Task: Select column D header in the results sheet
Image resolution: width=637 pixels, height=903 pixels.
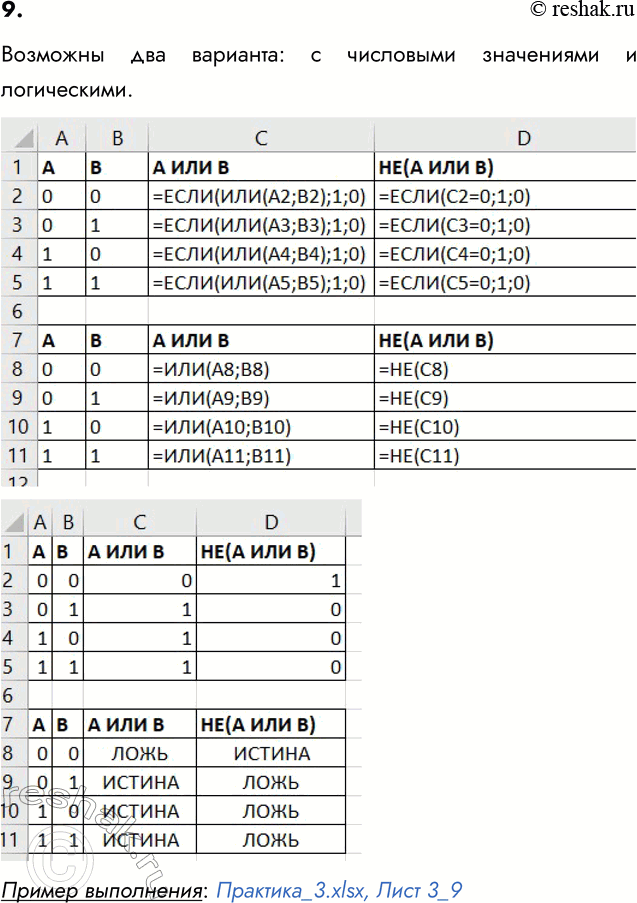Action: point(270,520)
